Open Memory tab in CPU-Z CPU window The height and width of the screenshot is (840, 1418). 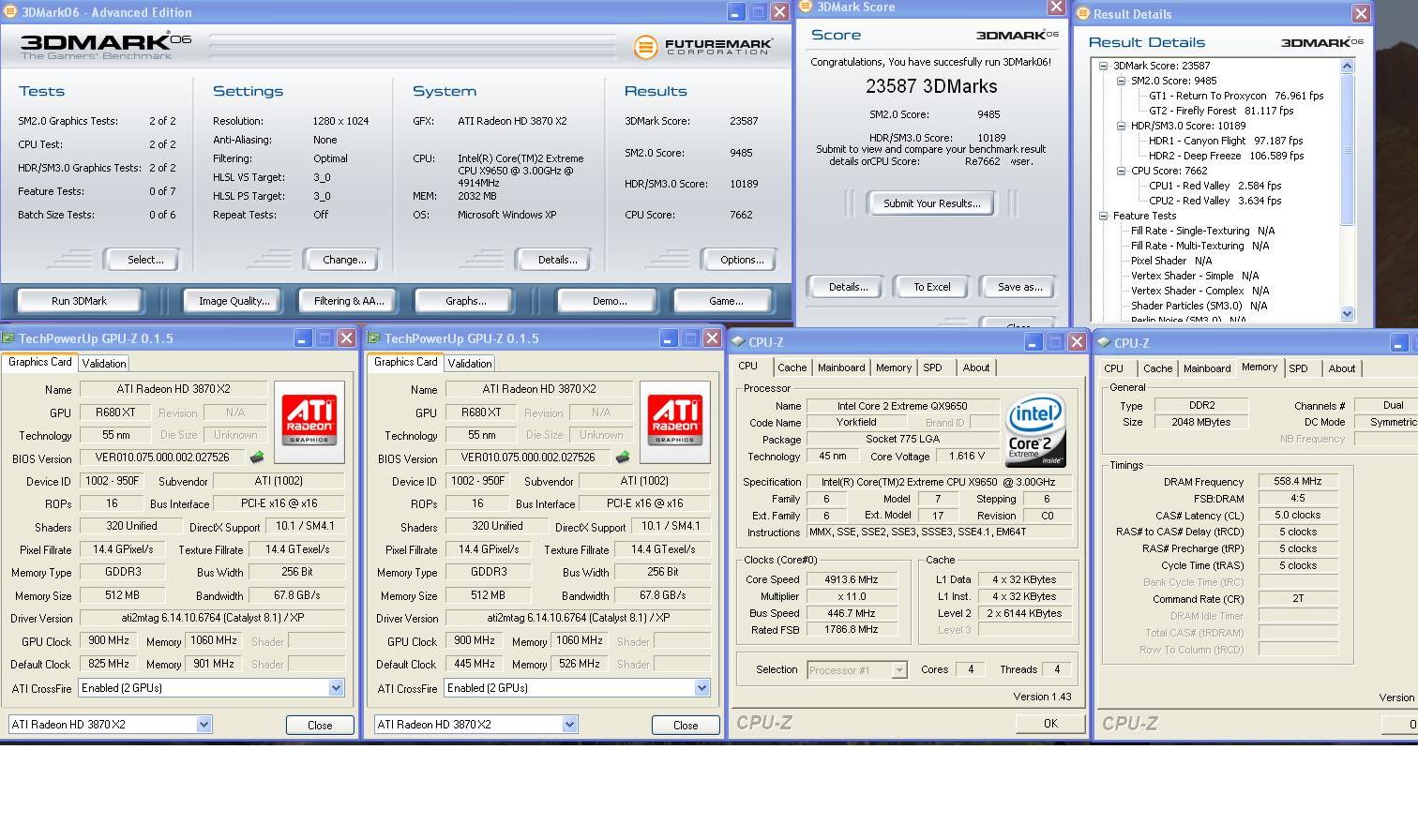tap(894, 367)
